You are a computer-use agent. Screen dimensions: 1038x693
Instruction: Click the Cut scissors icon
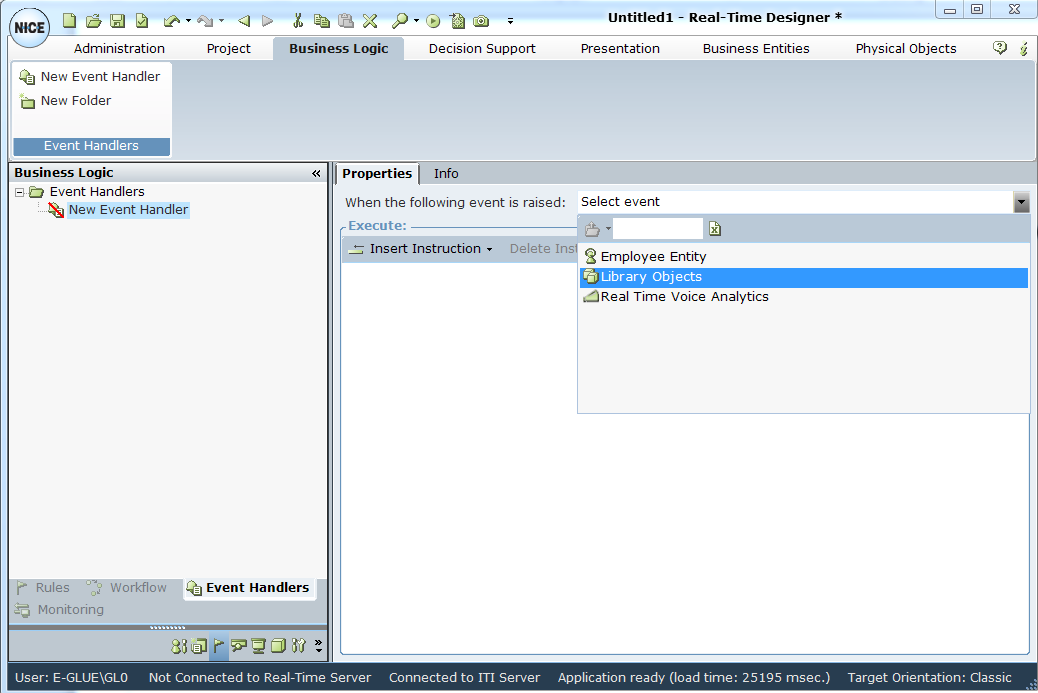click(297, 20)
